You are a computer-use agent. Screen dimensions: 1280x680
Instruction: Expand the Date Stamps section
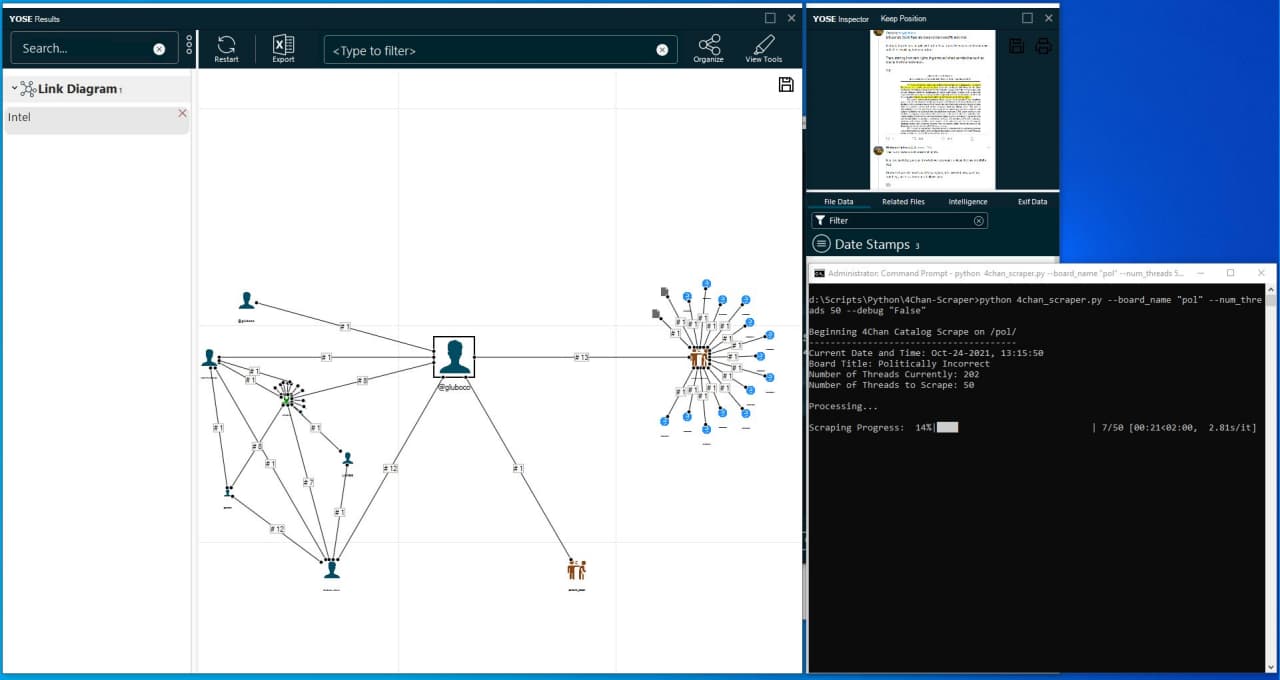pos(875,243)
